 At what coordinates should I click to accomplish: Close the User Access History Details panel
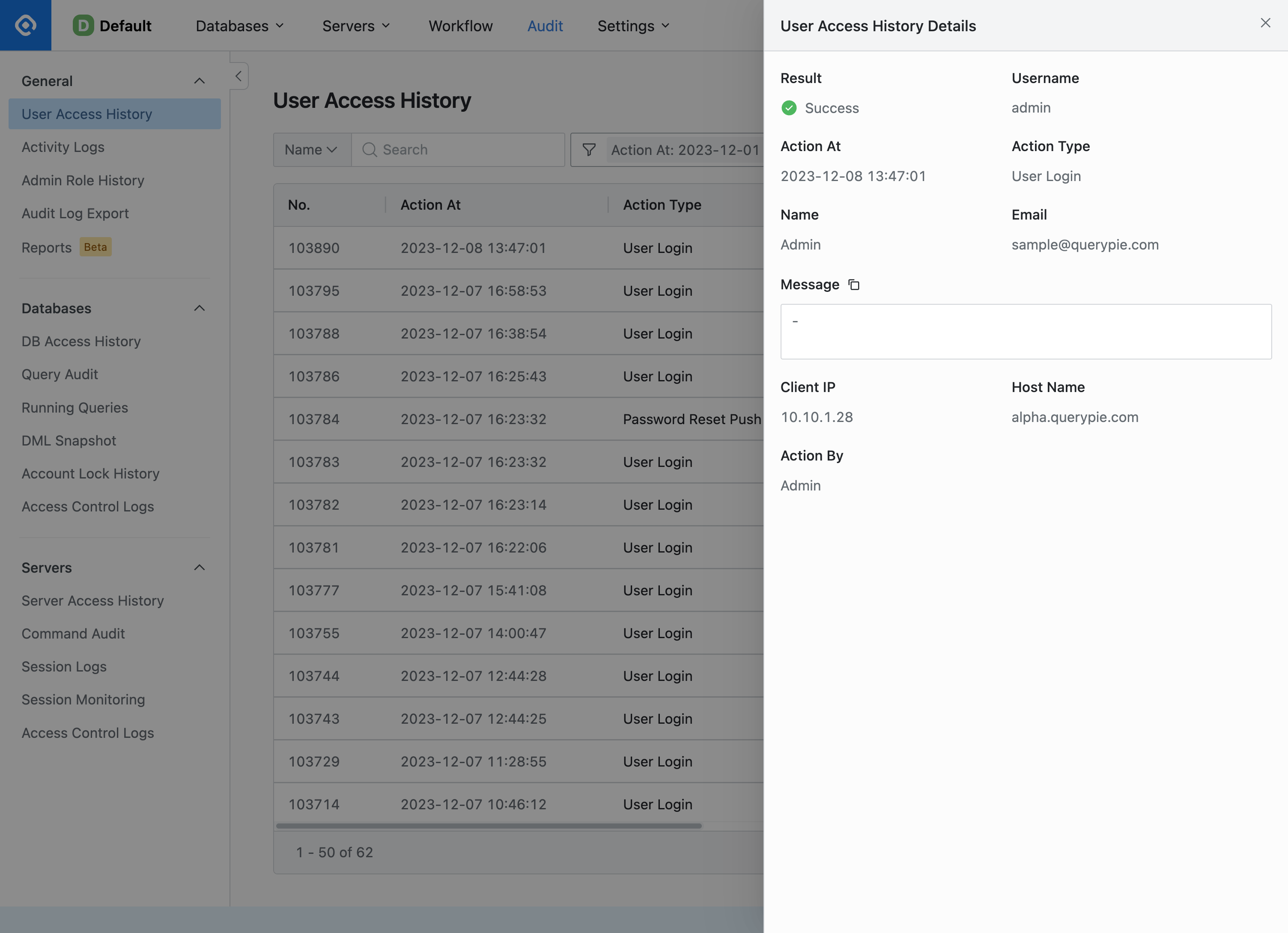(1265, 23)
